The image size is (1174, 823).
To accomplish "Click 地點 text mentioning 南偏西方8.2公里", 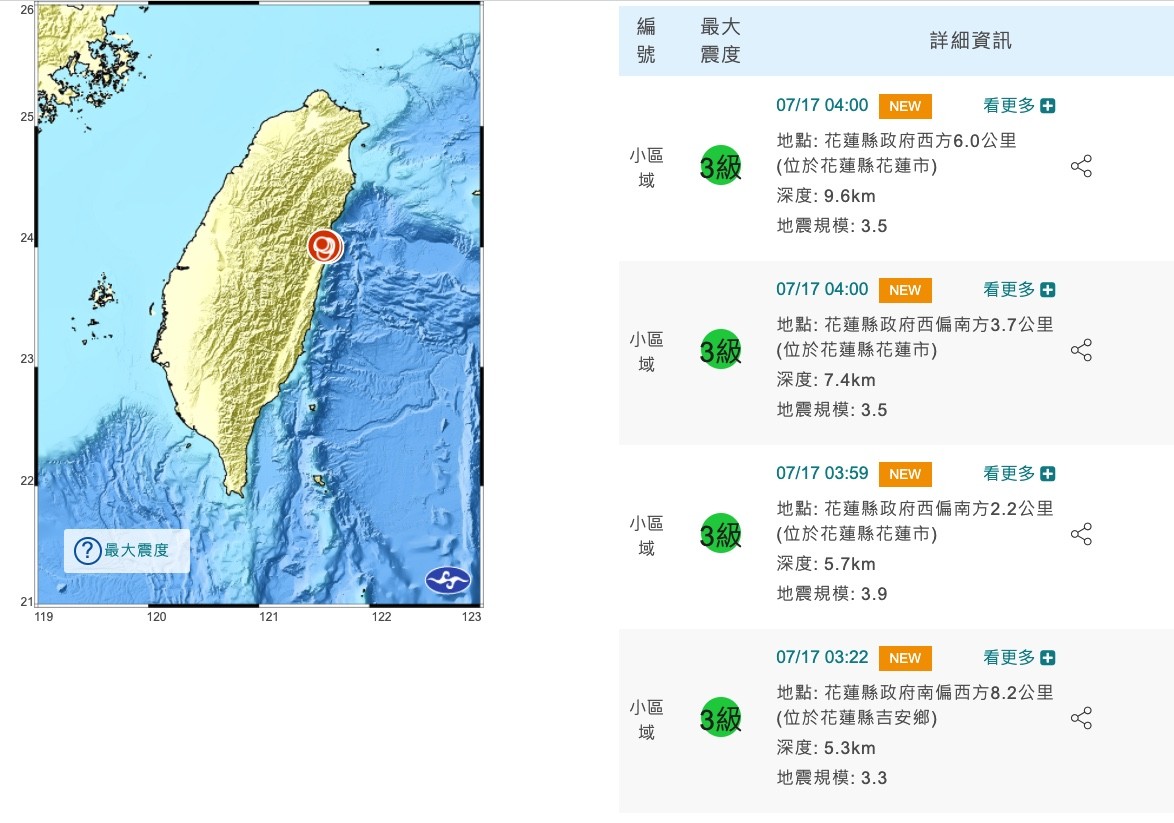I will pyautogui.click(x=915, y=693).
